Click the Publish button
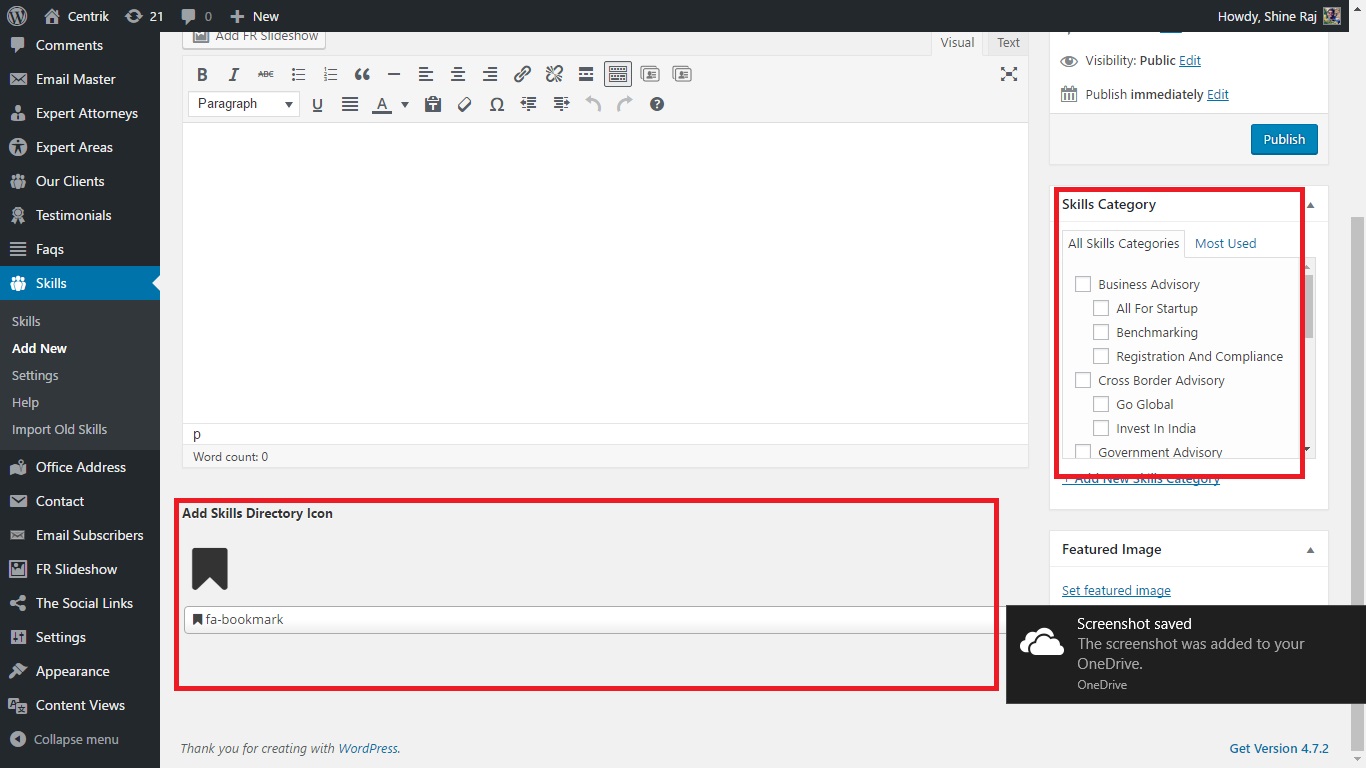Viewport: 1366px width, 768px height. click(x=1284, y=139)
